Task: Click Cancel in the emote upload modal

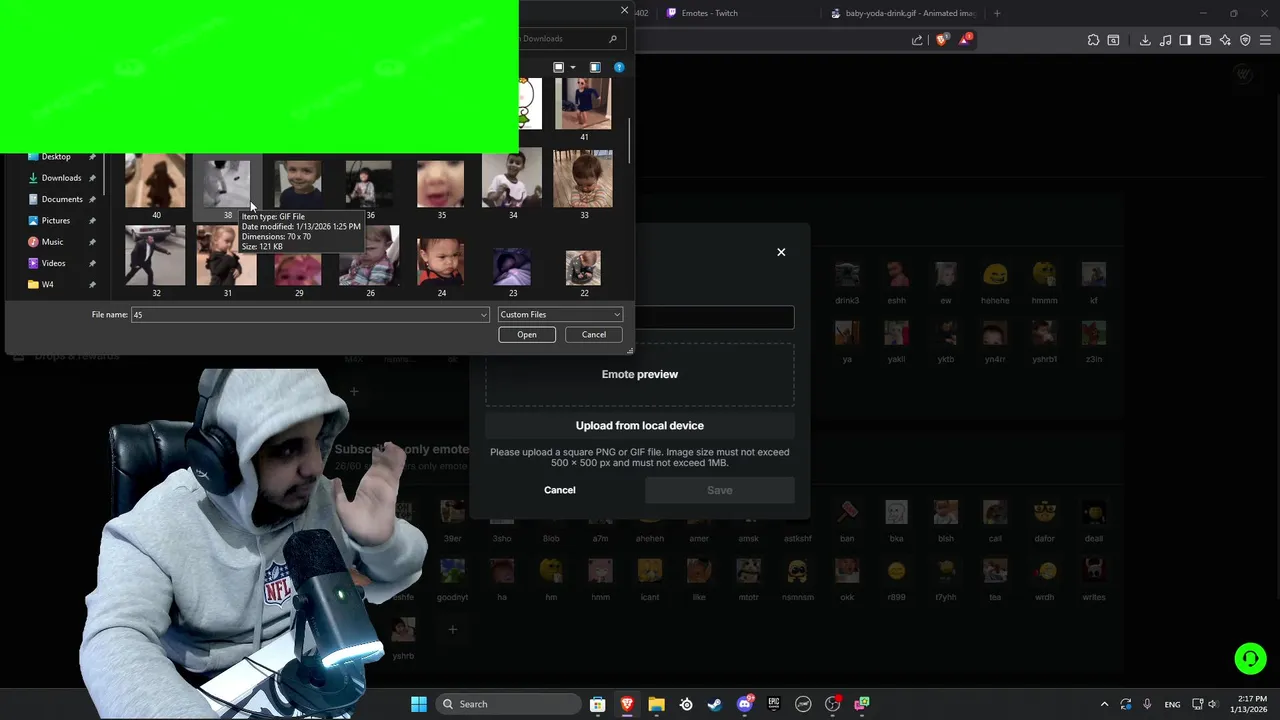Action: click(560, 490)
